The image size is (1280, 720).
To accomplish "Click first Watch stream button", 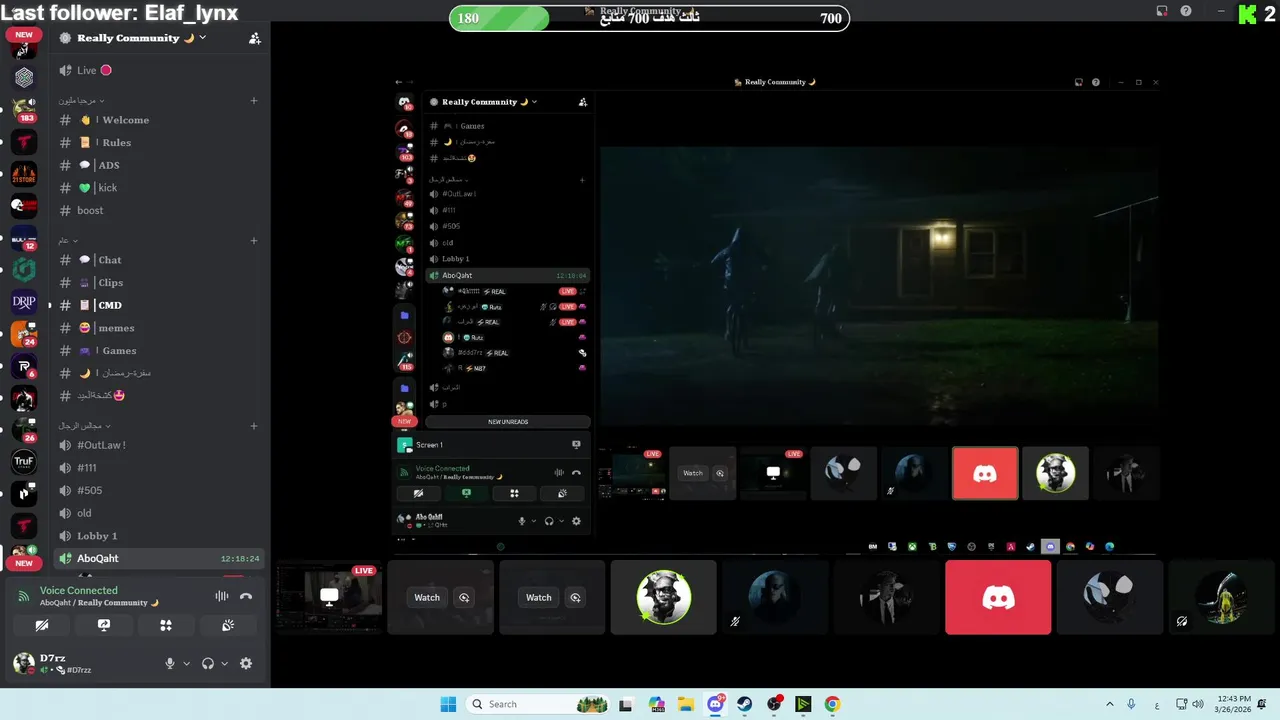I will 427,597.
